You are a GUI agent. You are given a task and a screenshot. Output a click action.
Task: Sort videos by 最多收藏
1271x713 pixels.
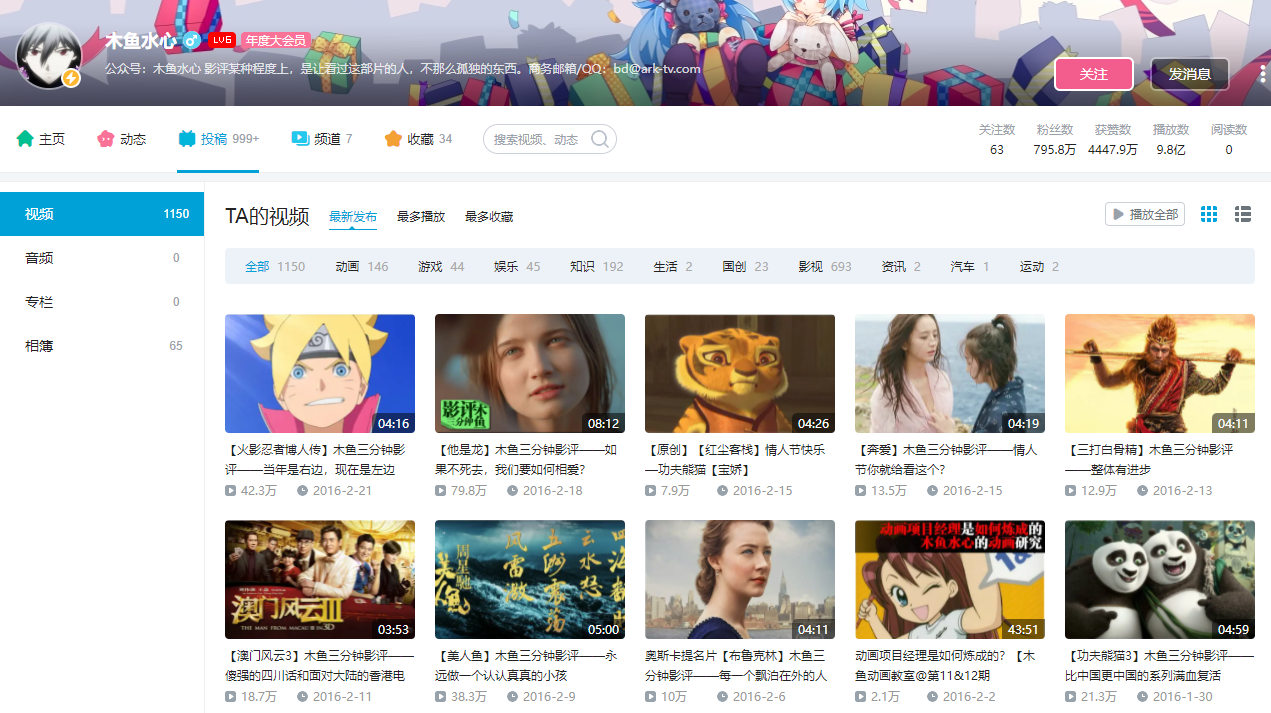click(x=489, y=217)
